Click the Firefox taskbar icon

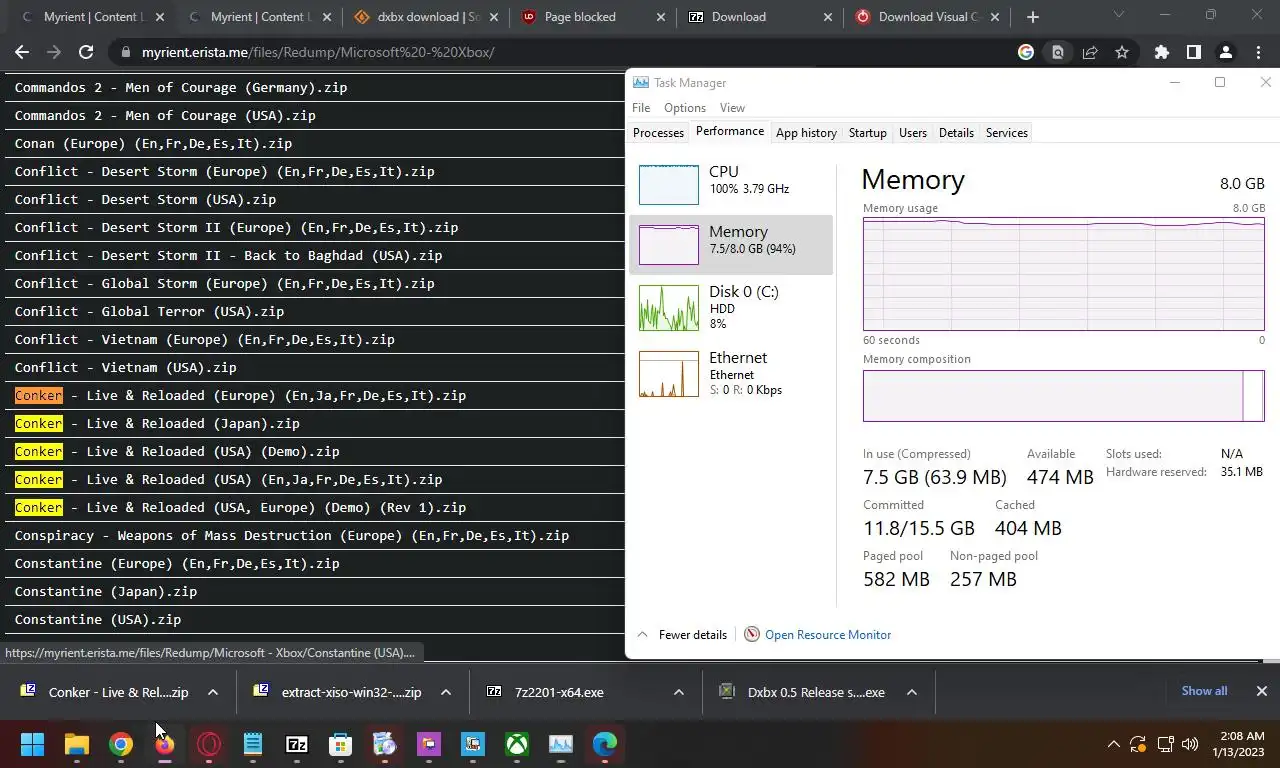165,744
